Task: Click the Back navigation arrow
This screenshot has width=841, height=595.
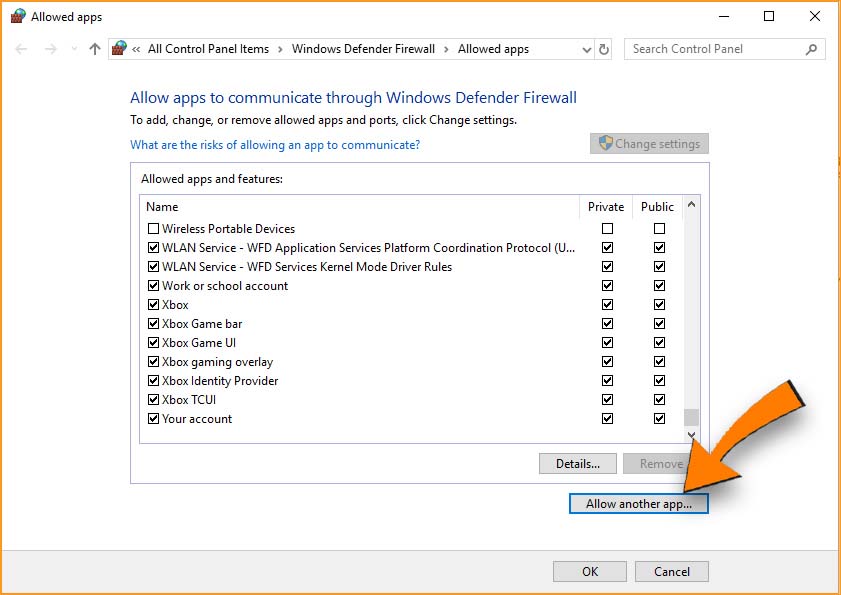Action: [22, 49]
